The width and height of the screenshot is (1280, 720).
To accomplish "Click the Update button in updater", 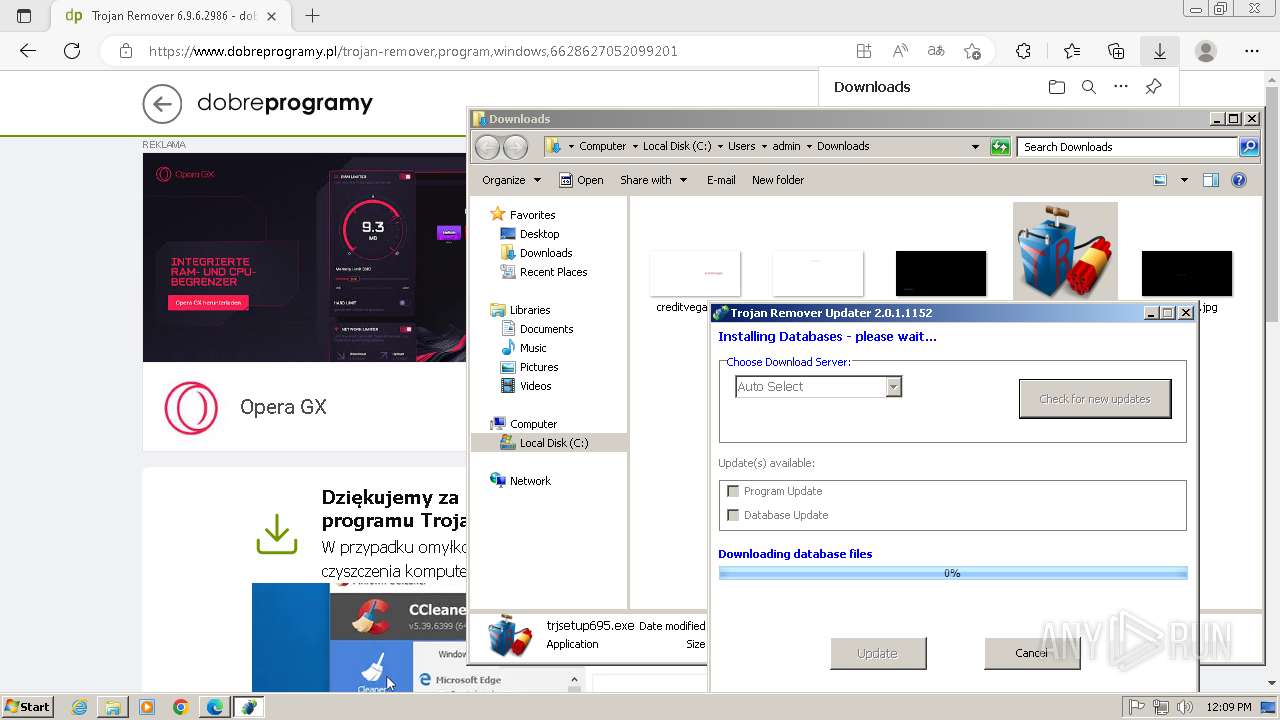I will point(877,653).
